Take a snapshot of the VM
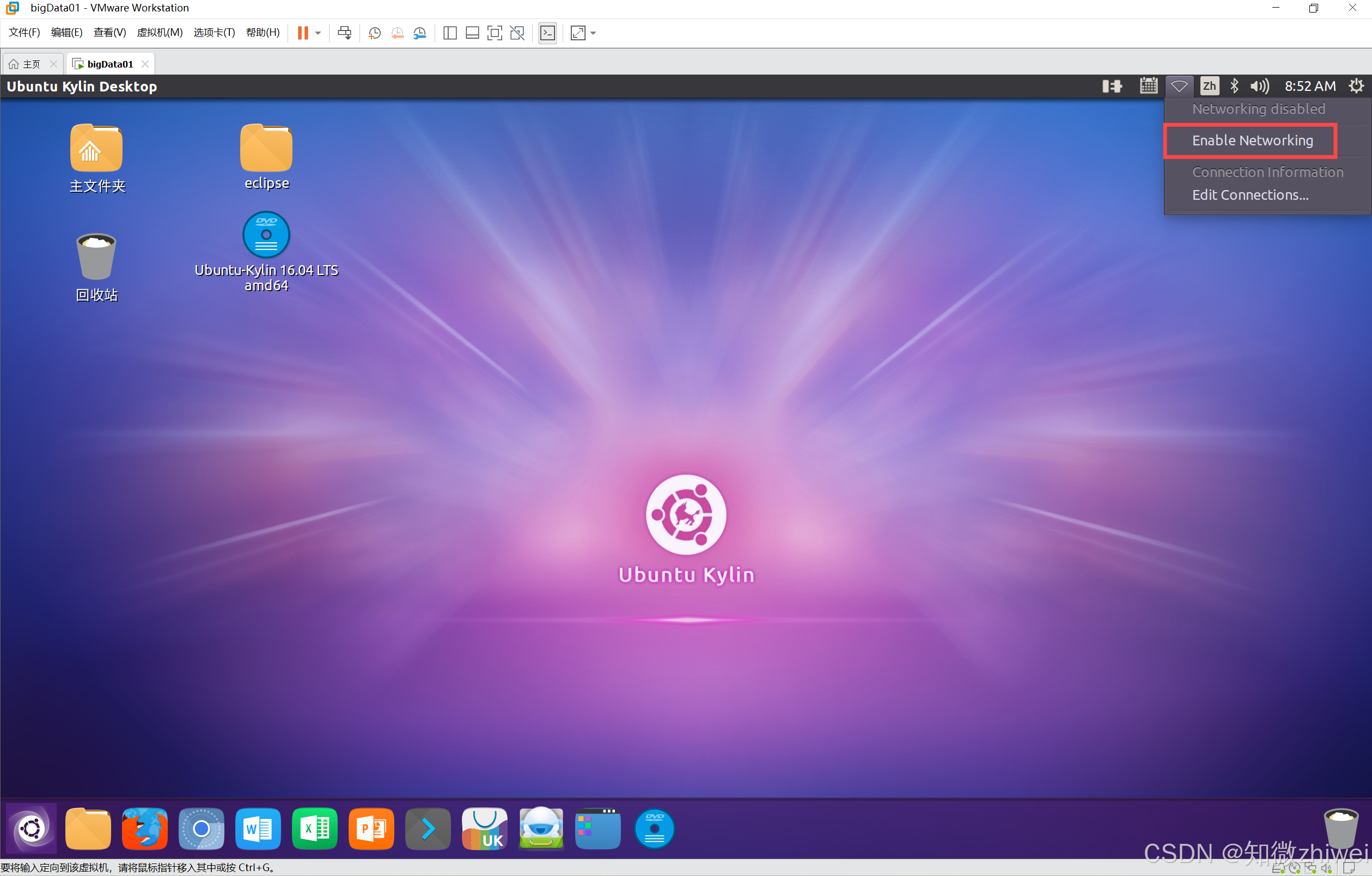 coord(374,33)
